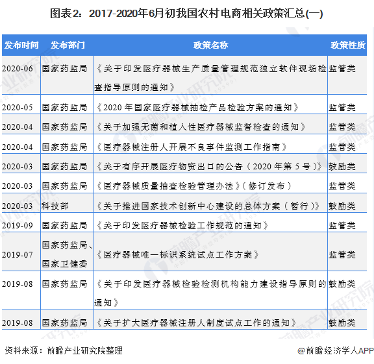Screen dimensions: 374x364
Task: Select the '政策性质' column header
Action: click(348, 45)
